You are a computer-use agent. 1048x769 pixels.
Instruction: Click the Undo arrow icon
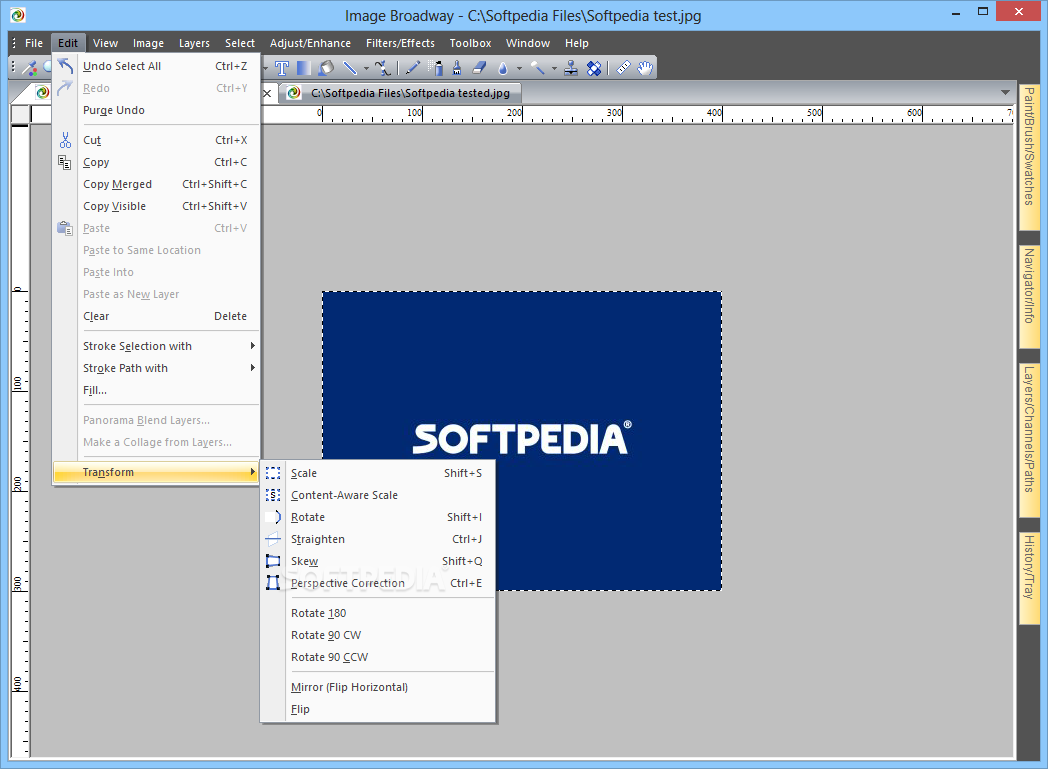pos(65,65)
